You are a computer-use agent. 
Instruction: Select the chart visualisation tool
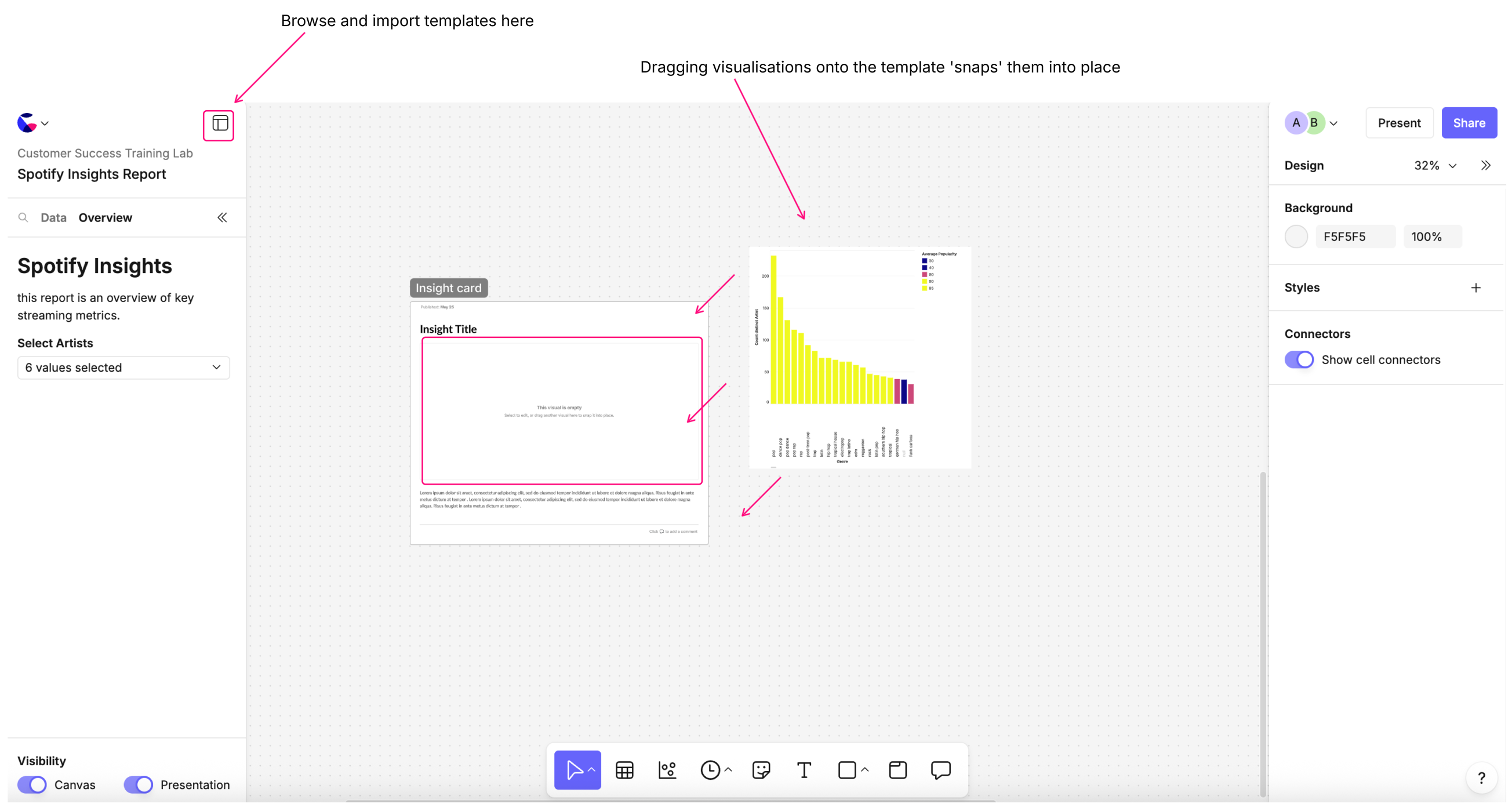pyautogui.click(x=667, y=769)
